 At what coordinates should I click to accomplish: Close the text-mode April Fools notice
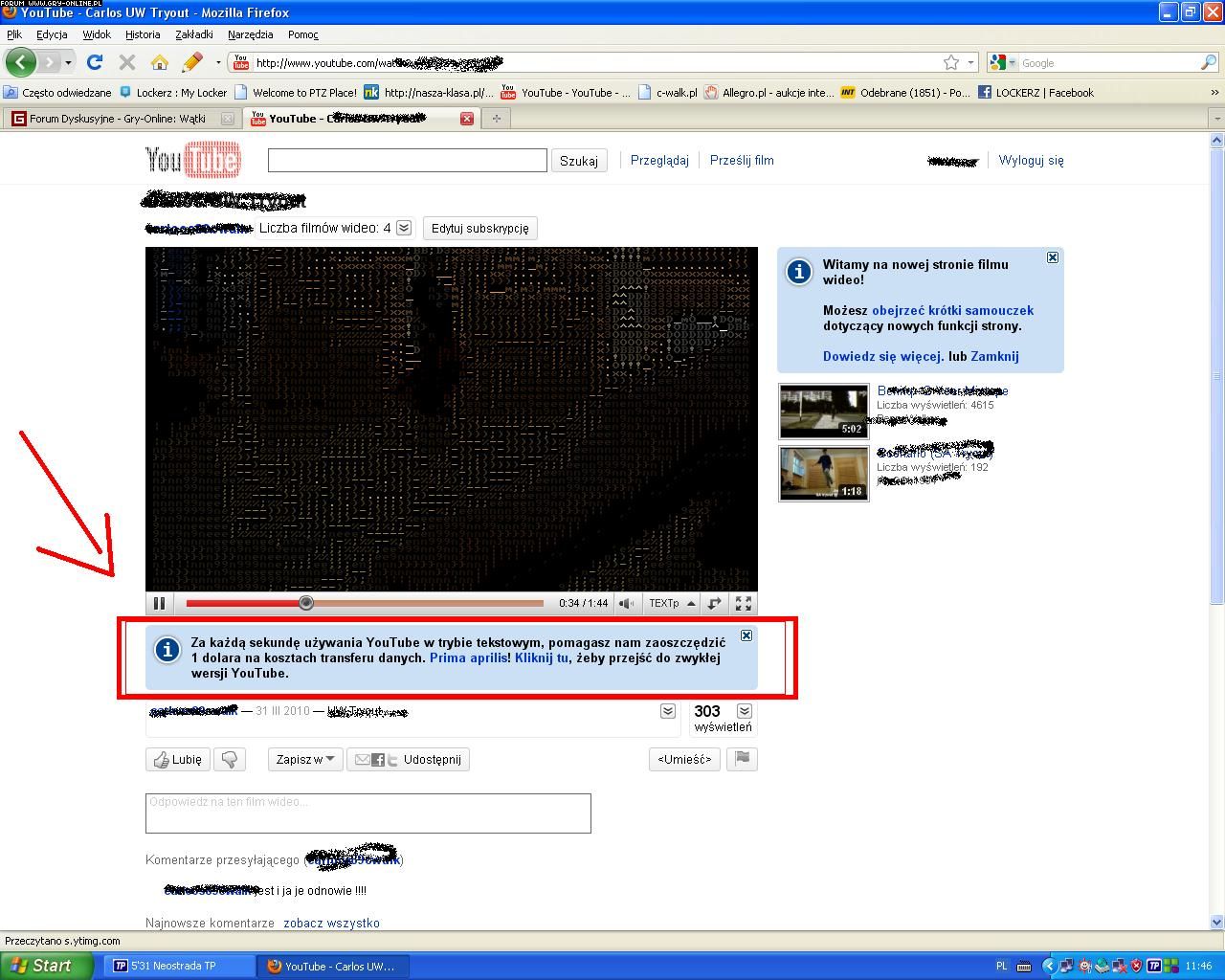[x=746, y=635]
